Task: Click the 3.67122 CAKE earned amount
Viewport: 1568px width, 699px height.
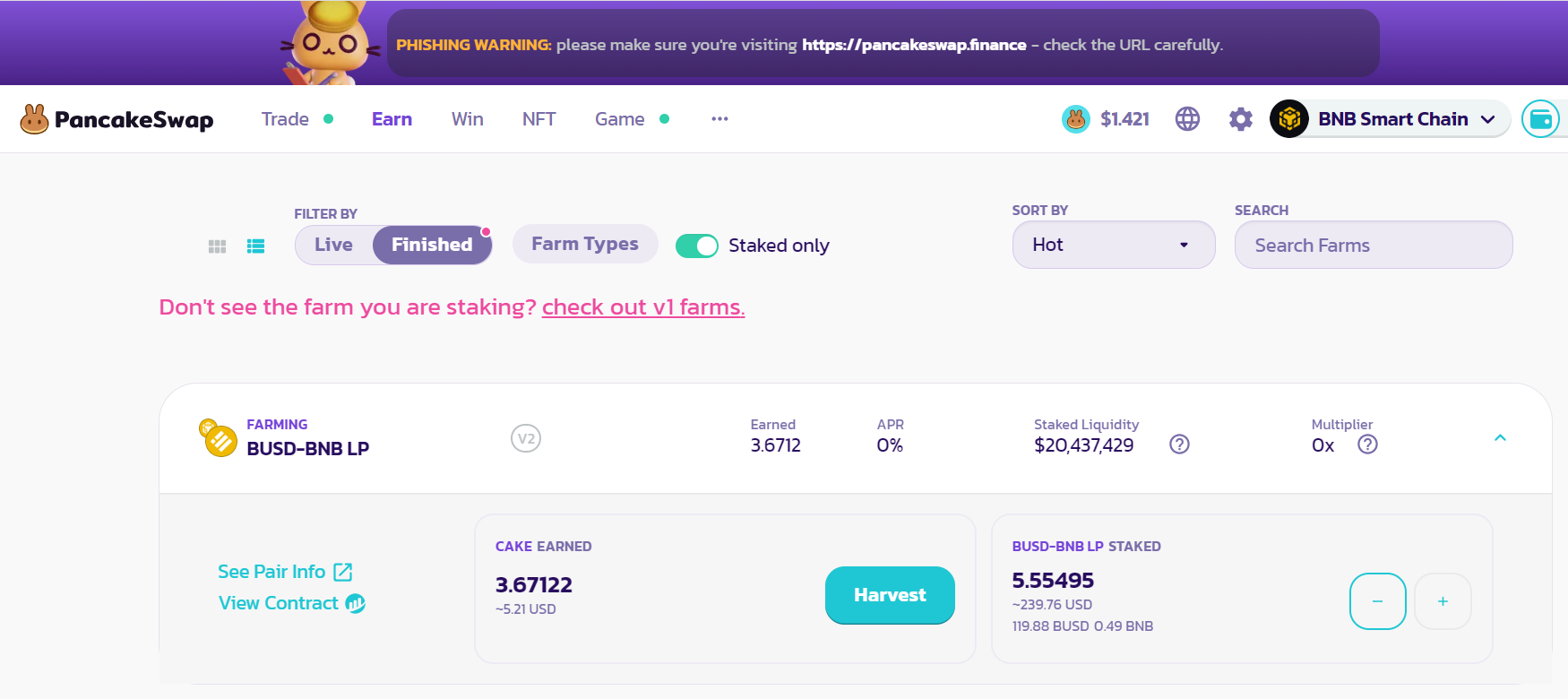Action: coord(534,585)
